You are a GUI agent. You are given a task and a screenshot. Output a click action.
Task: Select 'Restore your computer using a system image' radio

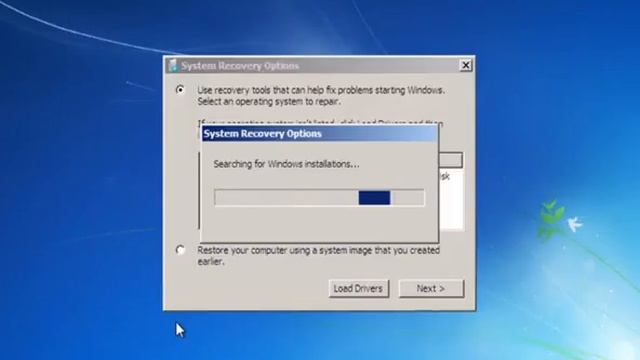pyautogui.click(x=180, y=249)
